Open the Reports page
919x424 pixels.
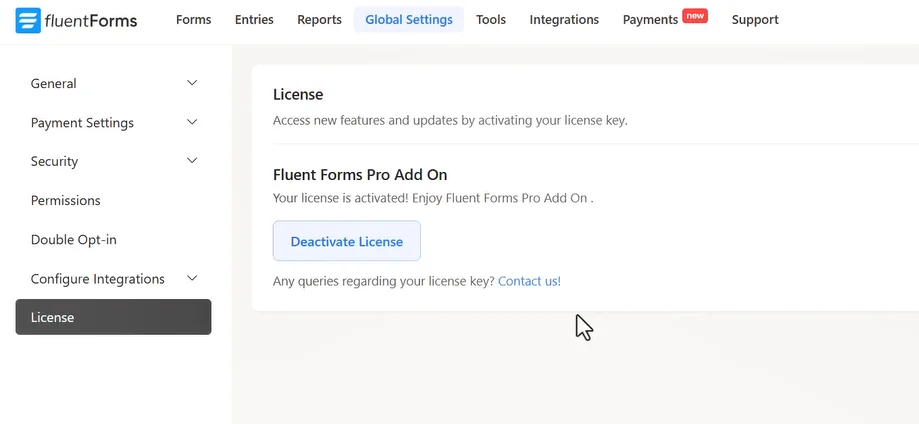pos(319,20)
